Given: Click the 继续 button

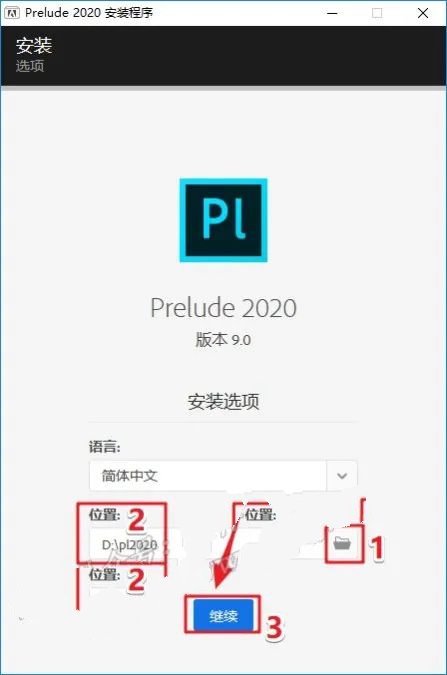Looking at the screenshot, I should [x=223, y=616].
